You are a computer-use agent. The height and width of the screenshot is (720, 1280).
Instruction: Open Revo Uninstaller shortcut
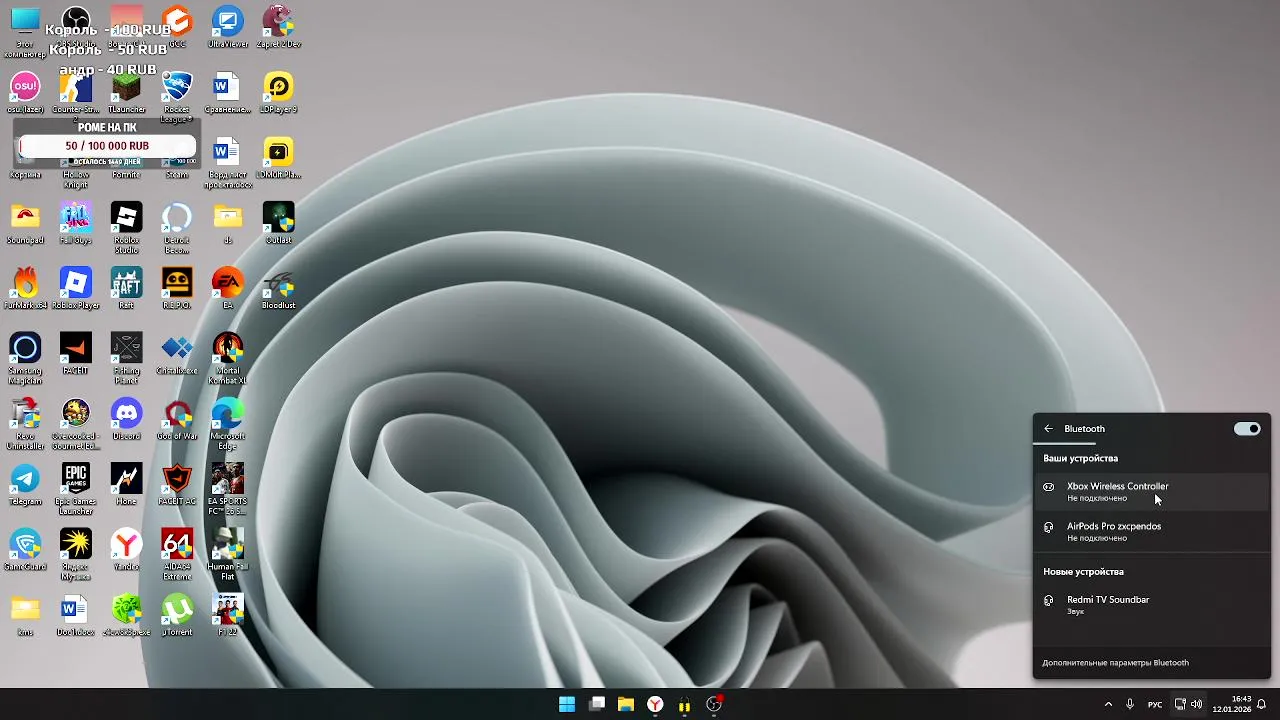25,422
